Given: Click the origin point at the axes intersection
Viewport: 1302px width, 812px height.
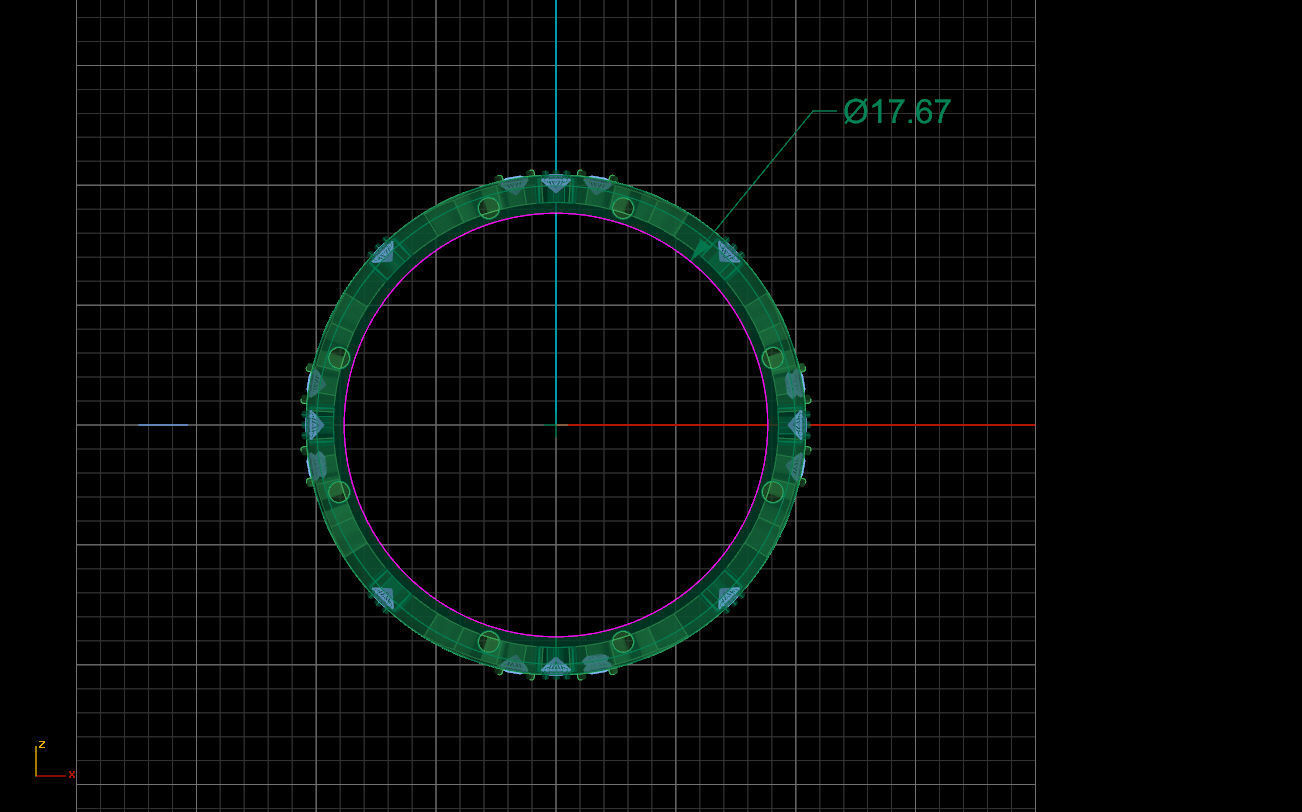Looking at the screenshot, I should (556, 425).
